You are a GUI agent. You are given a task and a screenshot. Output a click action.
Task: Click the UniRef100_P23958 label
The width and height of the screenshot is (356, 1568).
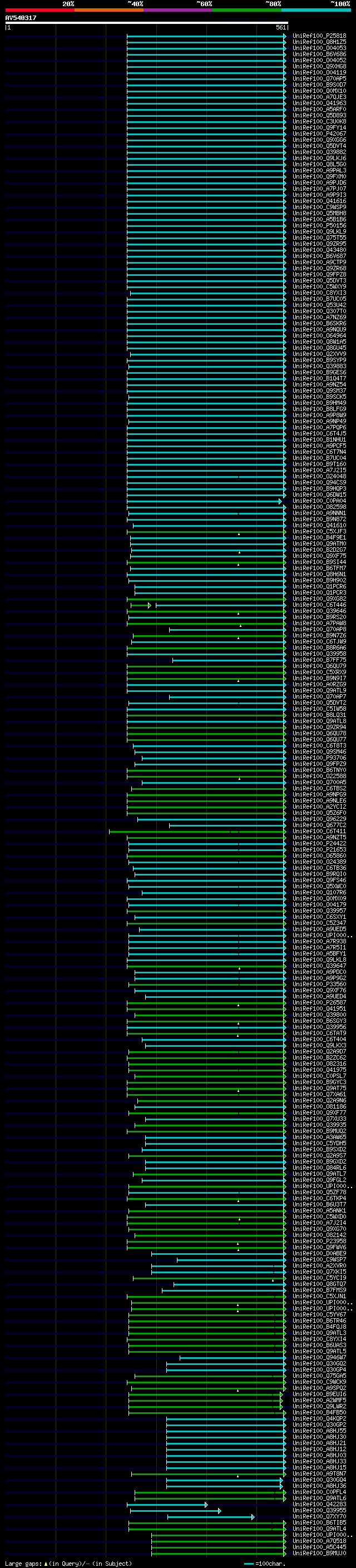[x=319, y=1241]
